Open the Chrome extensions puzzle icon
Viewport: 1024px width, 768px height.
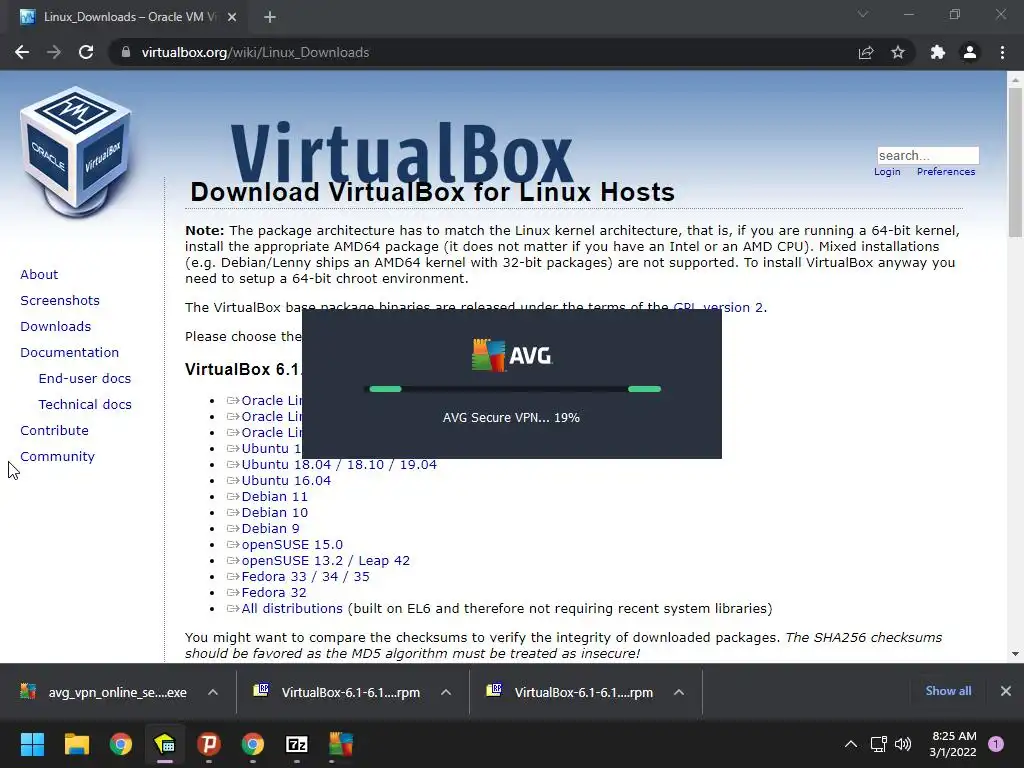tap(938, 52)
